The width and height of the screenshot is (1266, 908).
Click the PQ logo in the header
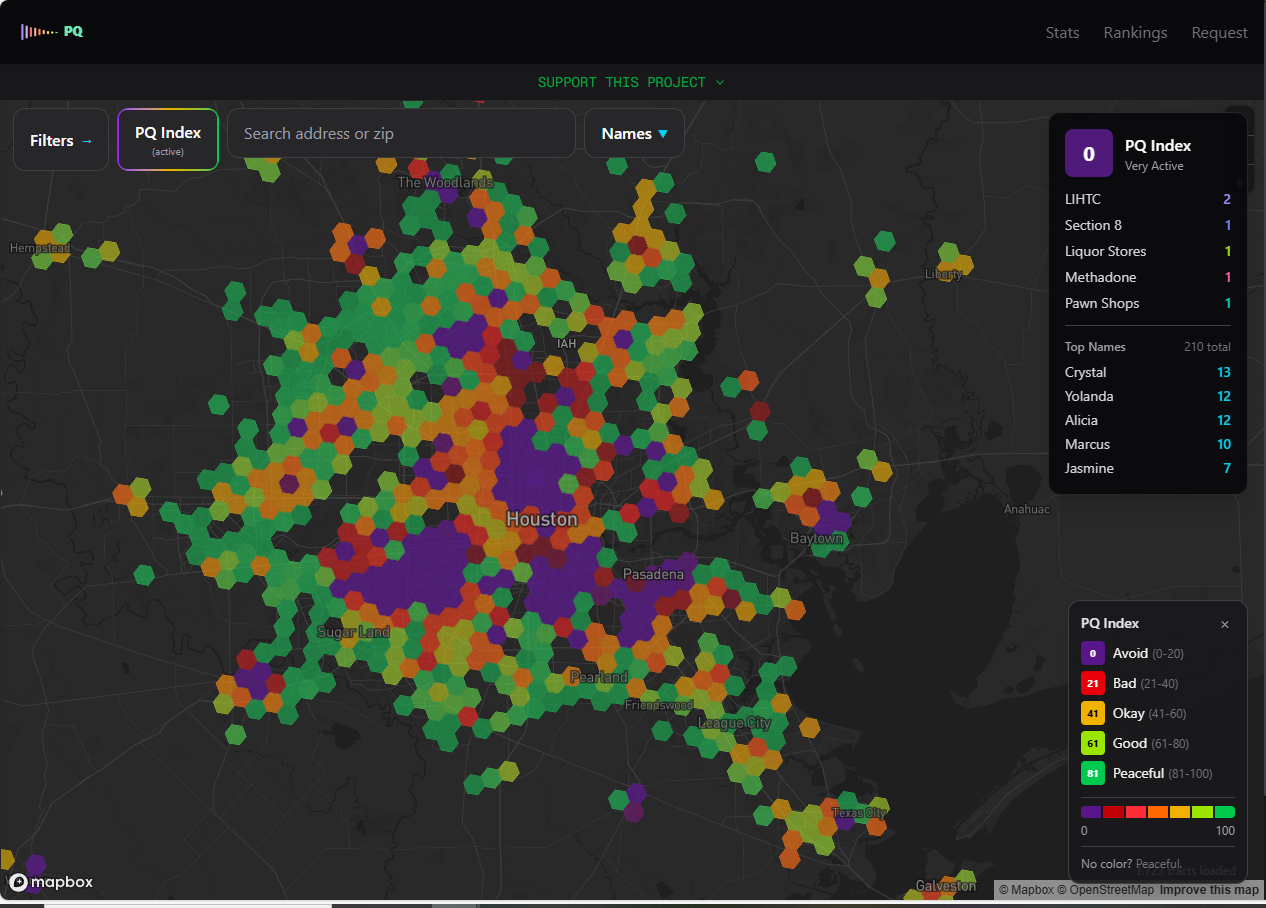pyautogui.click(x=52, y=31)
